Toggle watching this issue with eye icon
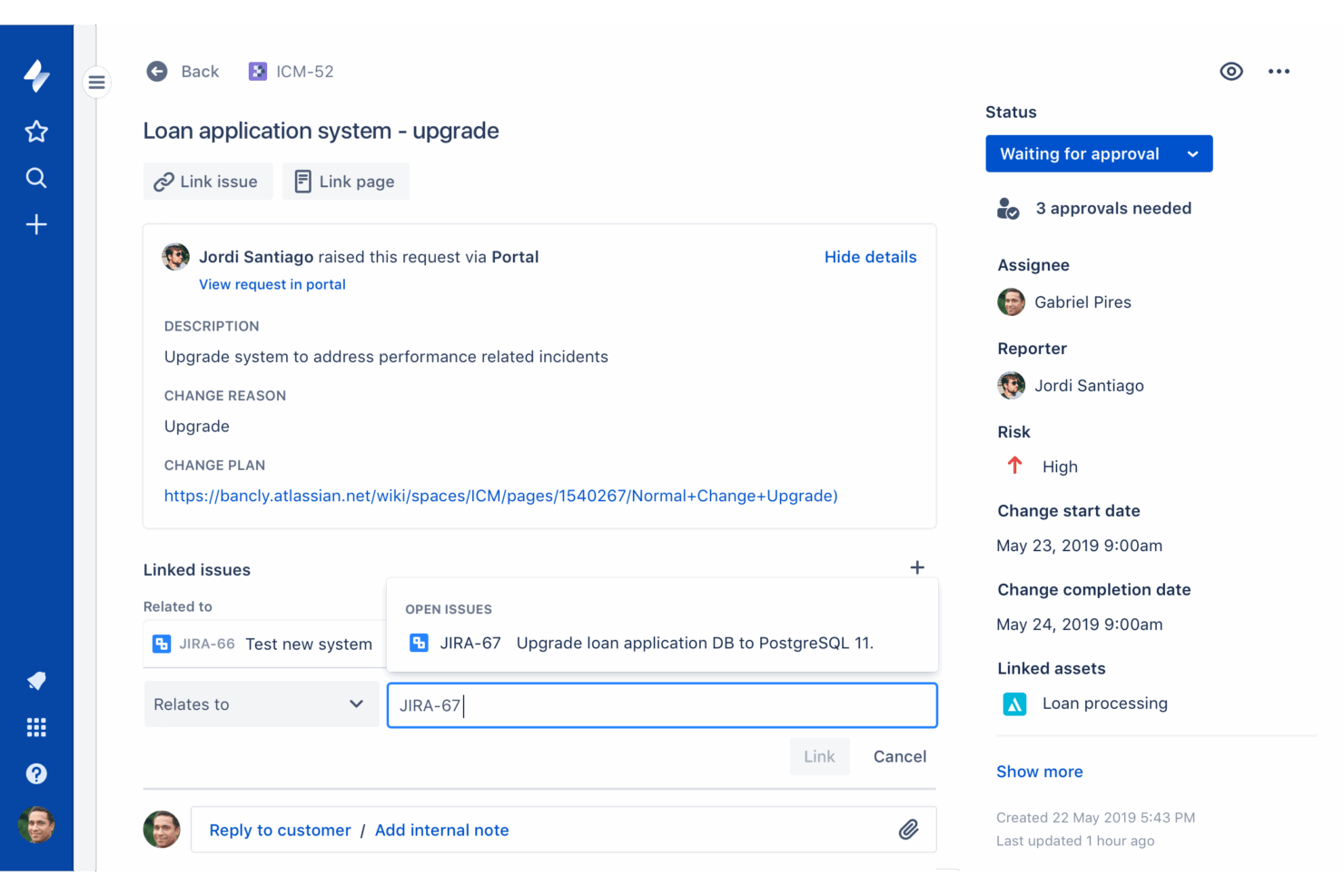Viewport: 1344px width, 896px height. [x=1230, y=72]
